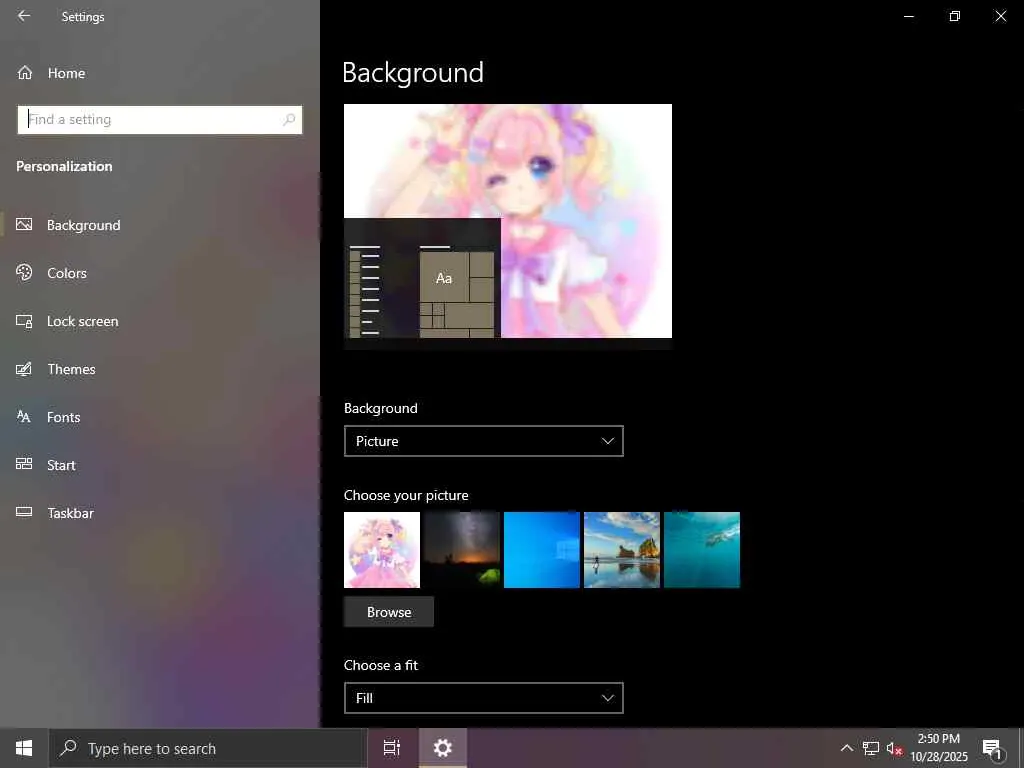Choose the beach rock picture thumbnail

click(622, 550)
